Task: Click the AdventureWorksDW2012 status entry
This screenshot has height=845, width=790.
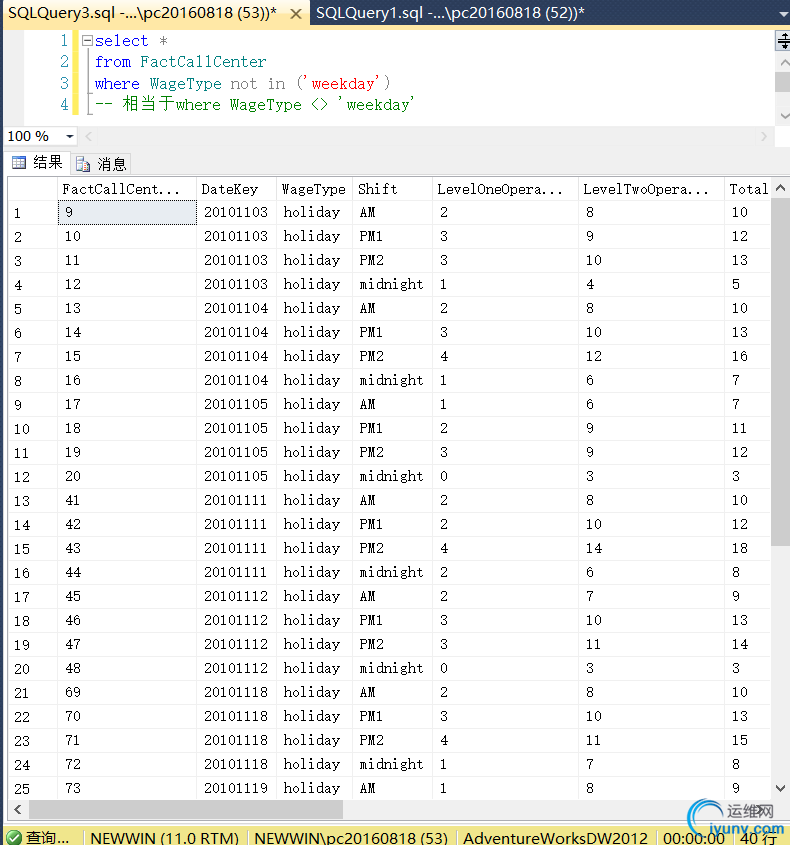Action: (555, 837)
